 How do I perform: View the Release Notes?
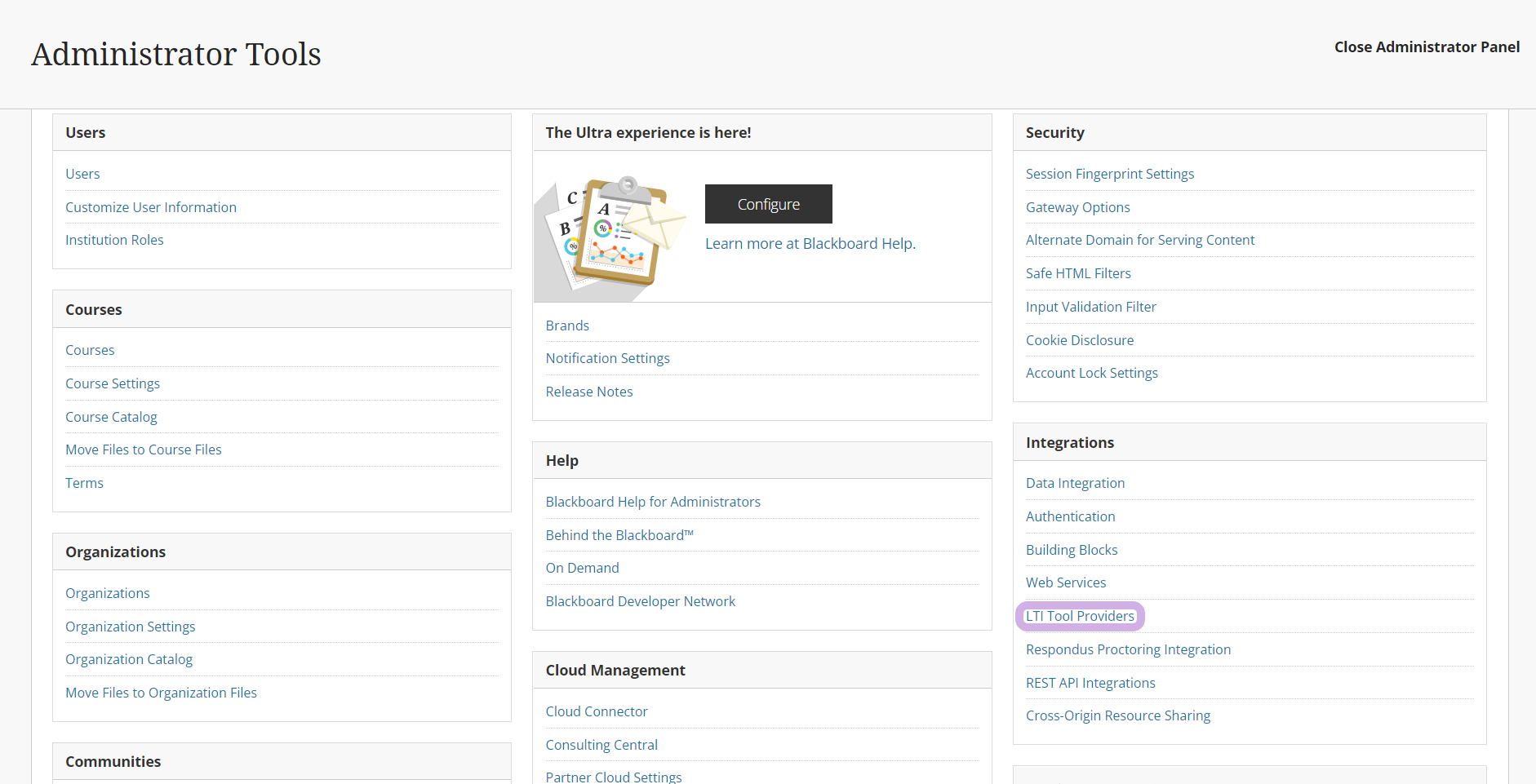pyautogui.click(x=589, y=392)
